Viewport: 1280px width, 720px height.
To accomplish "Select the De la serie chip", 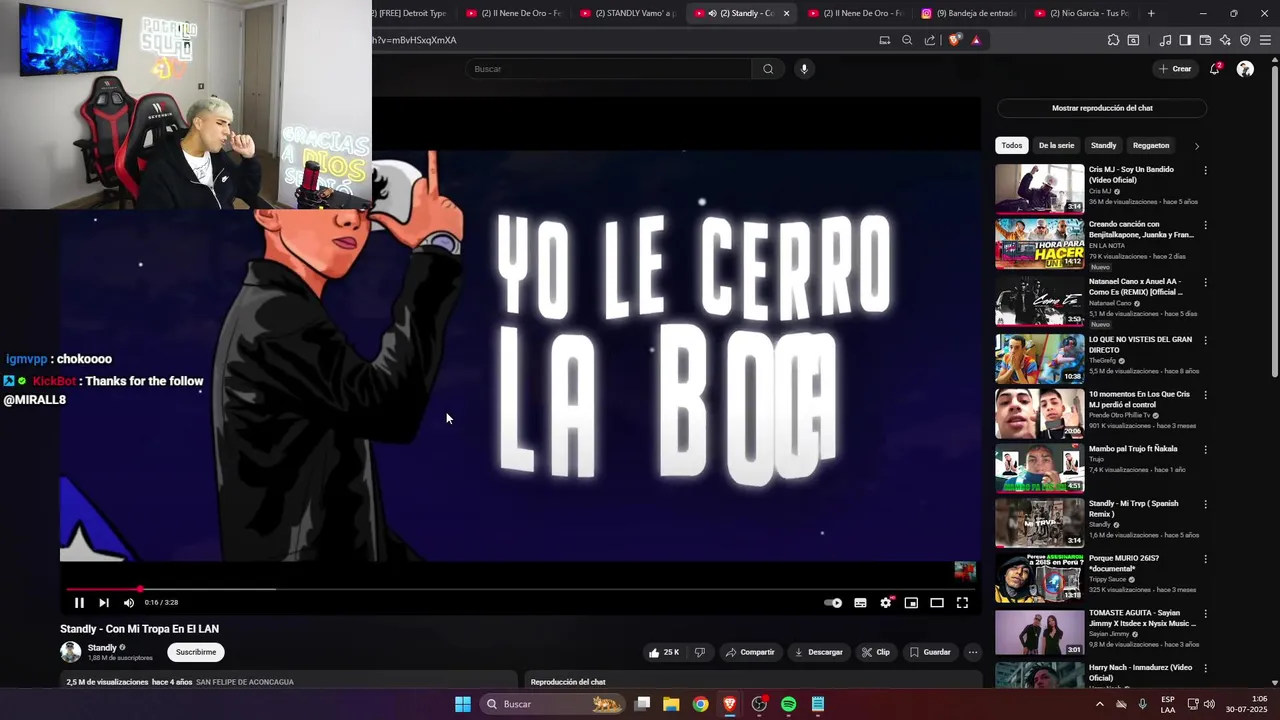I will tap(1056, 146).
